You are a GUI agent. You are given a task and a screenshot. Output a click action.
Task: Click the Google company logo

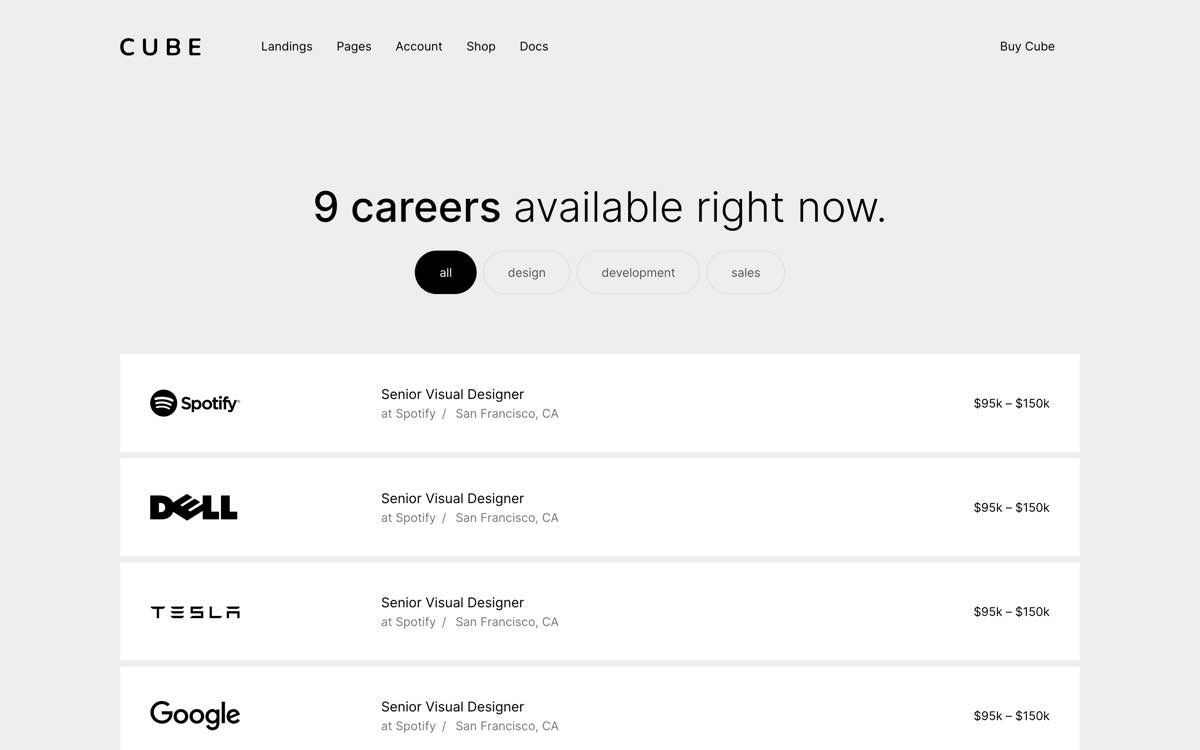pos(194,714)
